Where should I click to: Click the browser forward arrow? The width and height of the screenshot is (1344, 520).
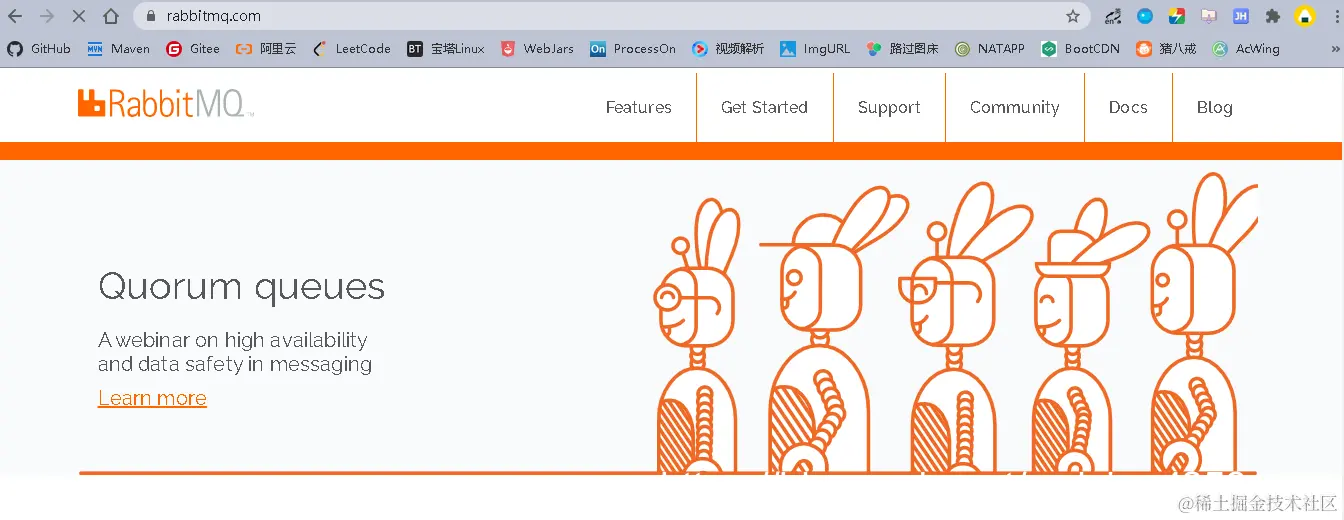[x=47, y=16]
